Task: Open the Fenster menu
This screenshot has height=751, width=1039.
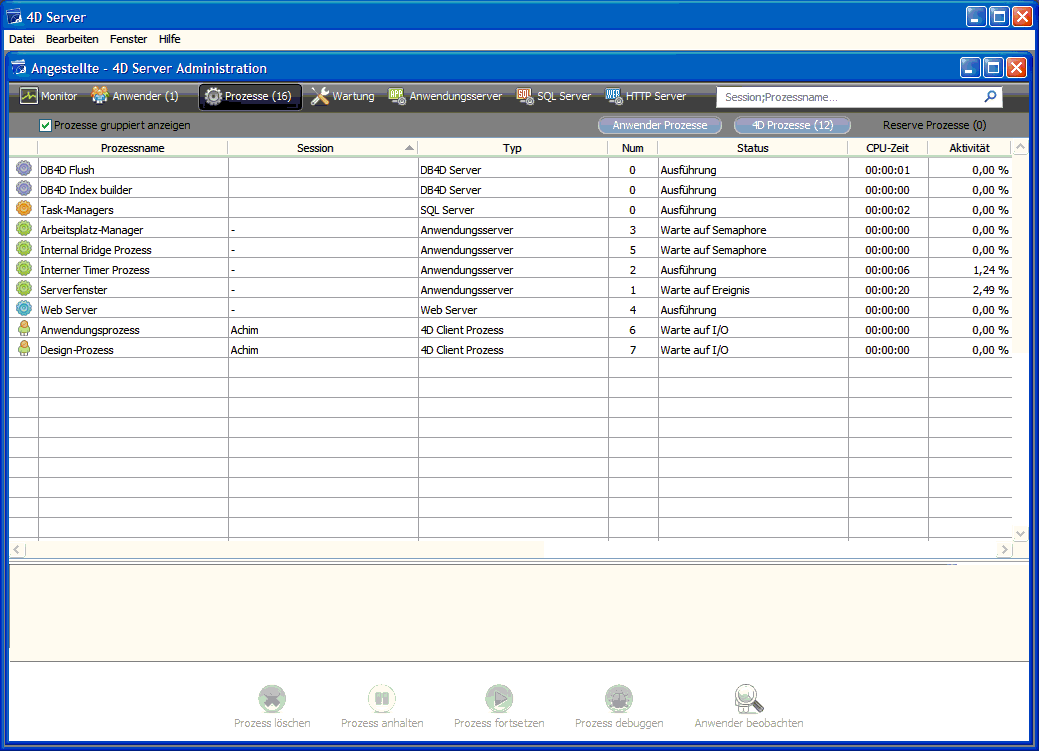Action: tap(128, 39)
